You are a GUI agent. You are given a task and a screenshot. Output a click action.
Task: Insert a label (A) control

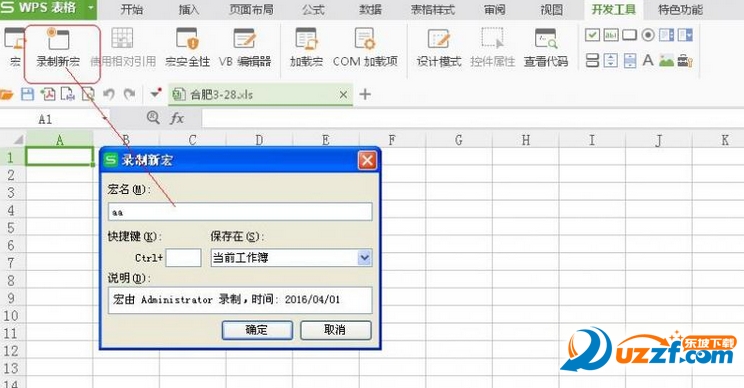[x=648, y=60]
